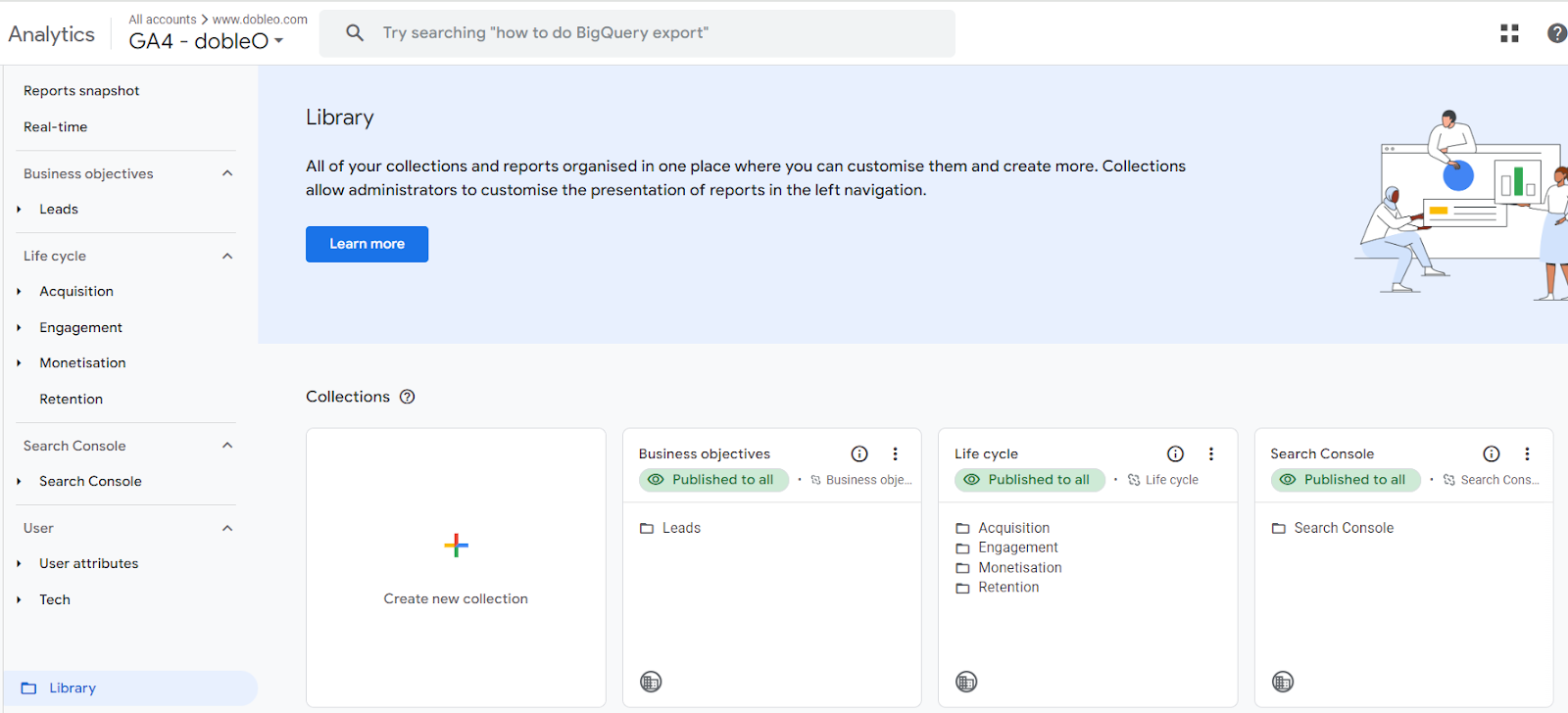Expand the Acquisition tree arrow

click(x=19, y=292)
